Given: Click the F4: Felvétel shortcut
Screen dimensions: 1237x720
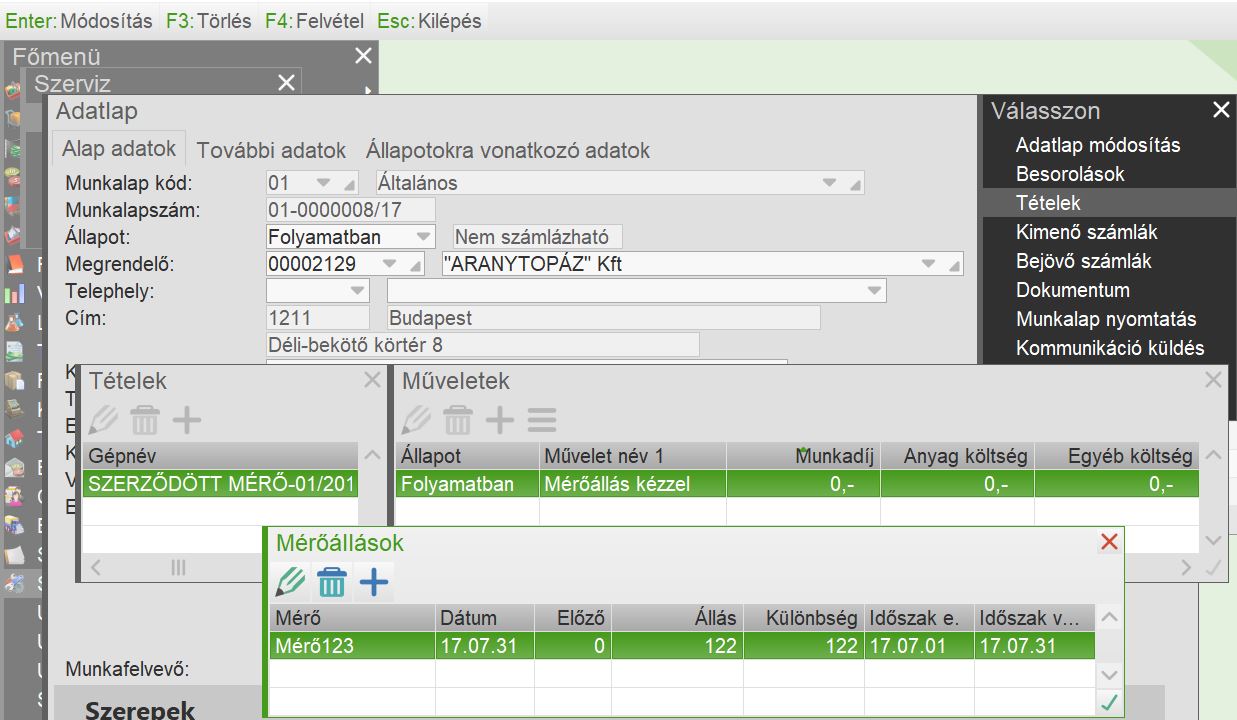Looking at the screenshot, I should click(315, 20).
